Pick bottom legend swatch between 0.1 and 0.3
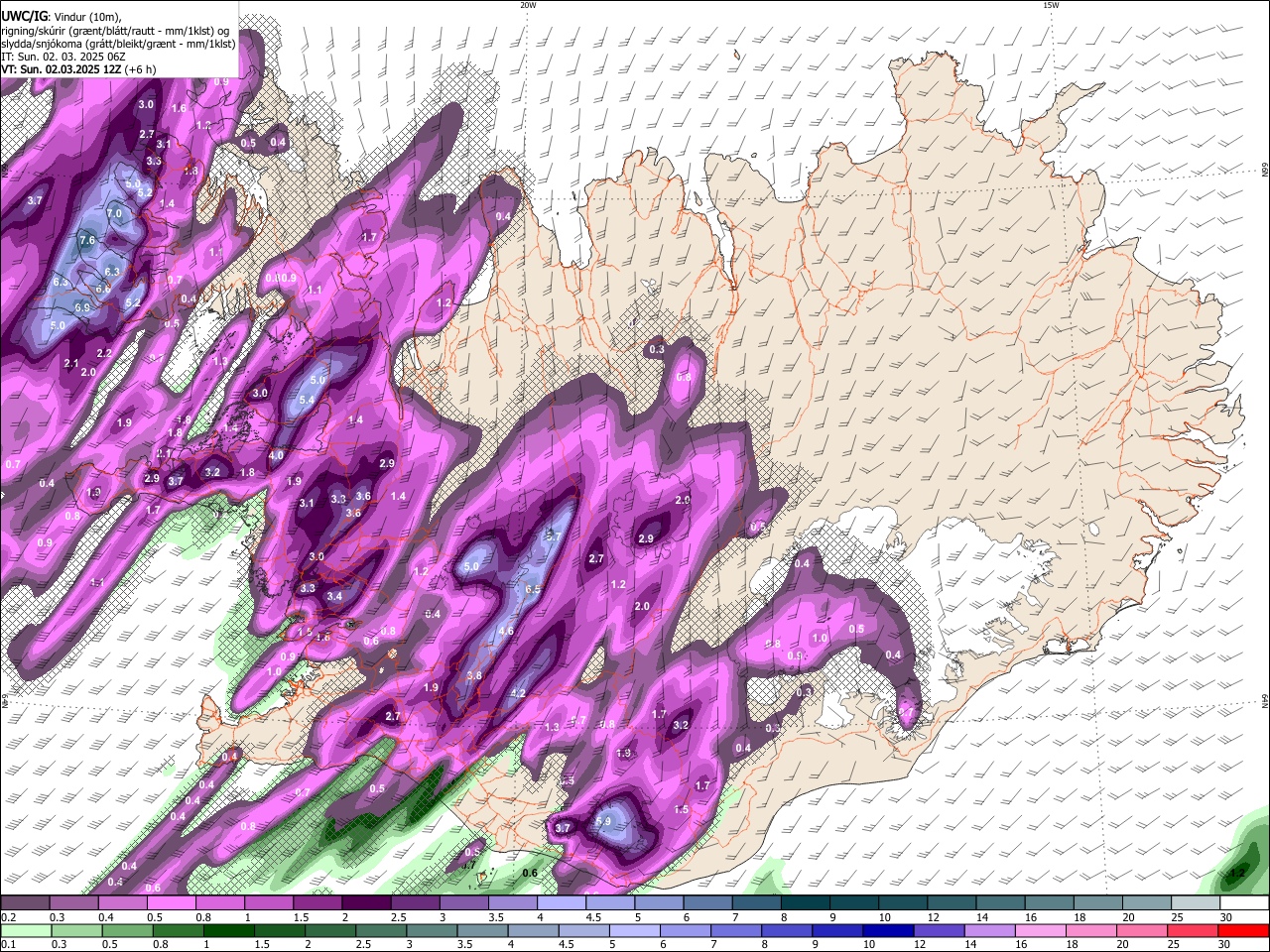The height and width of the screenshot is (952, 1270). pyautogui.click(x=26, y=931)
